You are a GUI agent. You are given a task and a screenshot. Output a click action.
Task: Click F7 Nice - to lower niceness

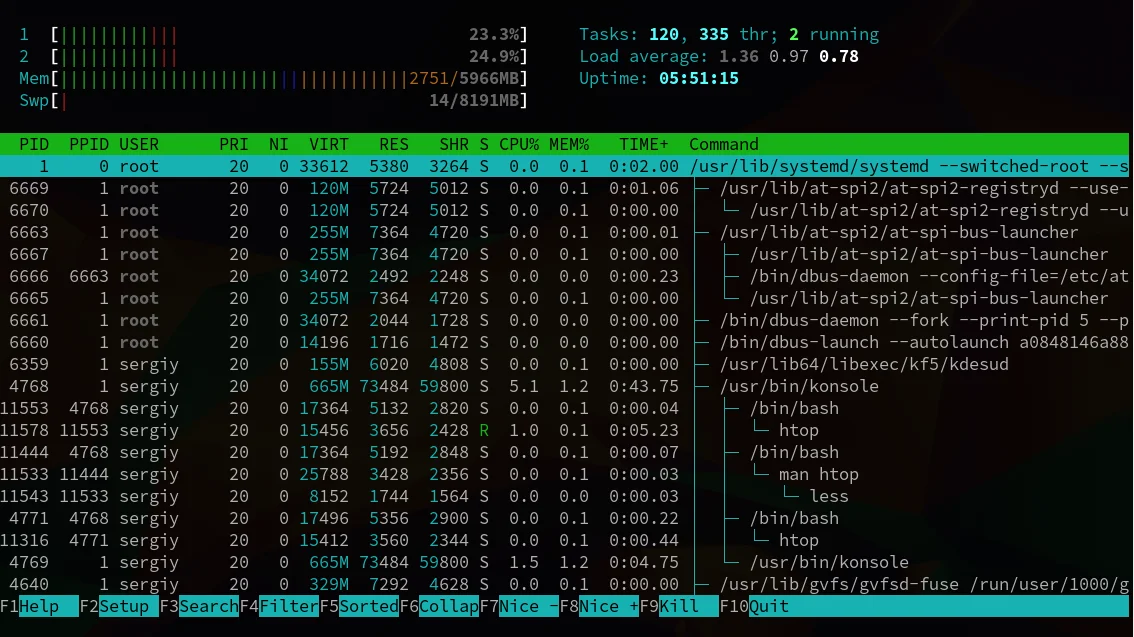(x=519, y=606)
